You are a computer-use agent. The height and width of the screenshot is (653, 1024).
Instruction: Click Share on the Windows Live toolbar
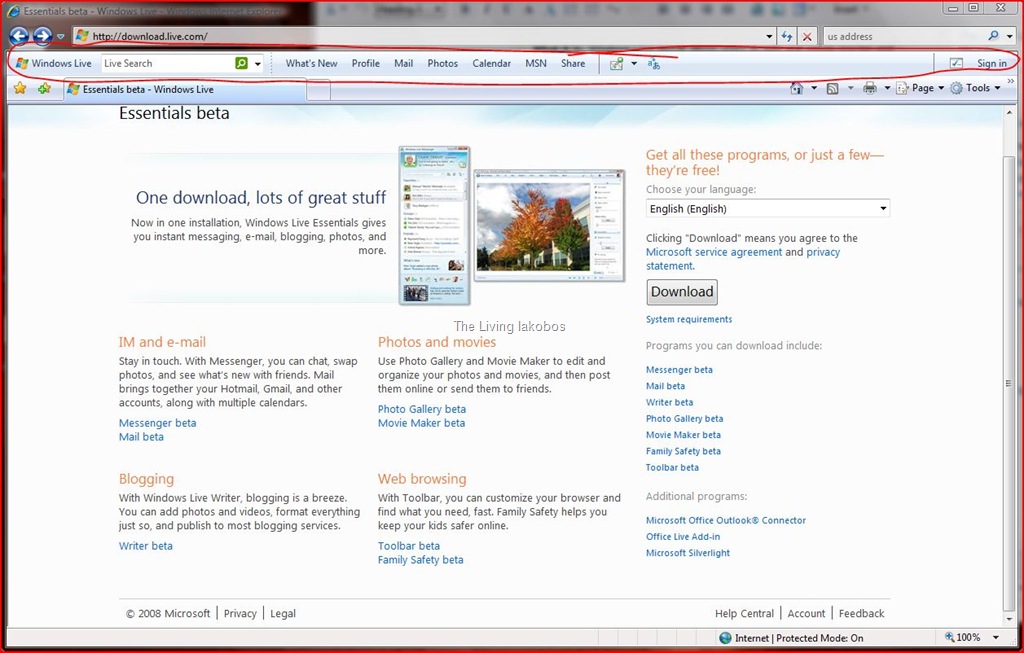(x=573, y=63)
